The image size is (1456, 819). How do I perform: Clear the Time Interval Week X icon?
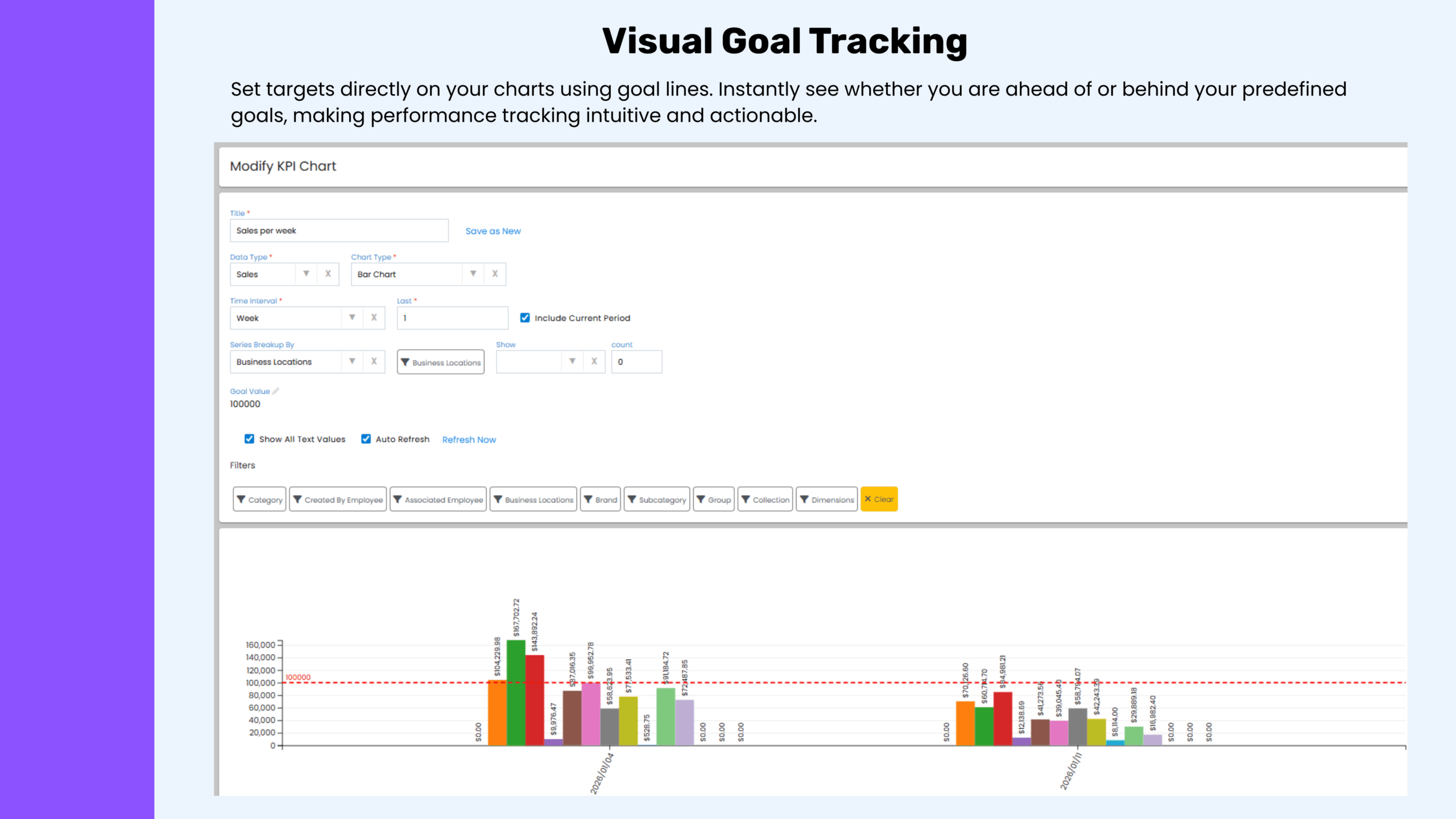click(374, 318)
